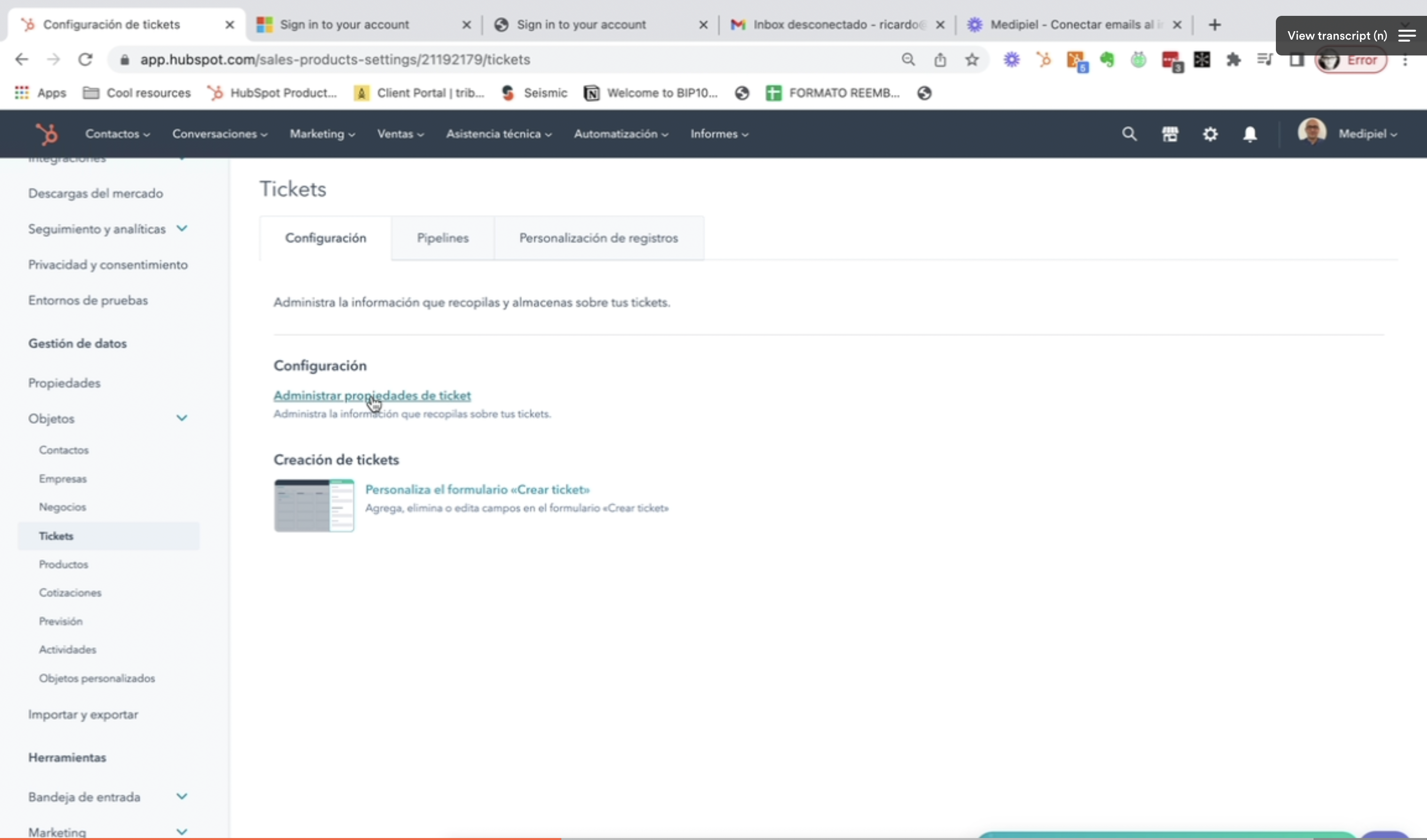Open Personalización de registros tab
The image size is (1427, 840).
[x=599, y=238]
